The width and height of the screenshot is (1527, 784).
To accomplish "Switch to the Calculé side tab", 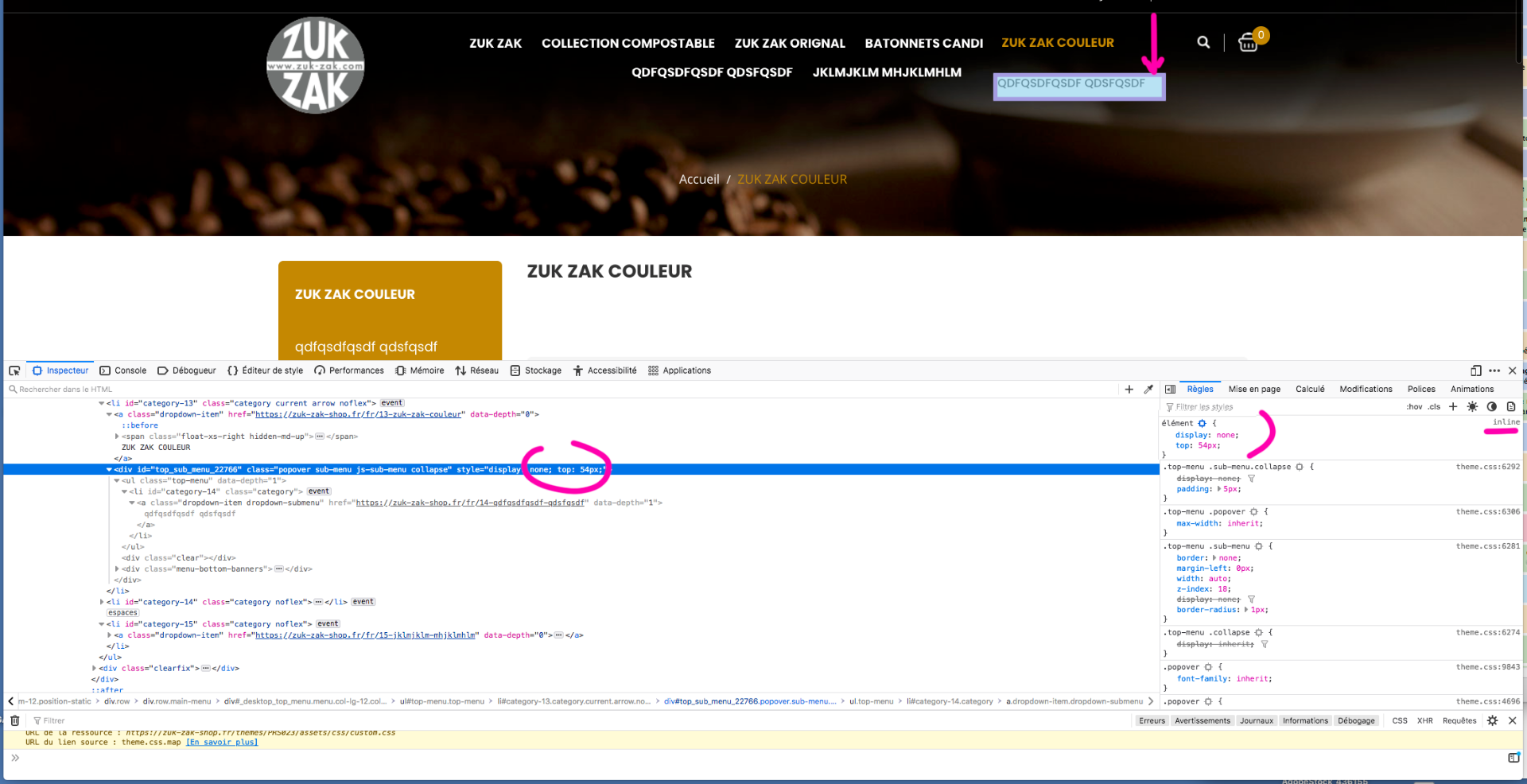I will point(1310,390).
